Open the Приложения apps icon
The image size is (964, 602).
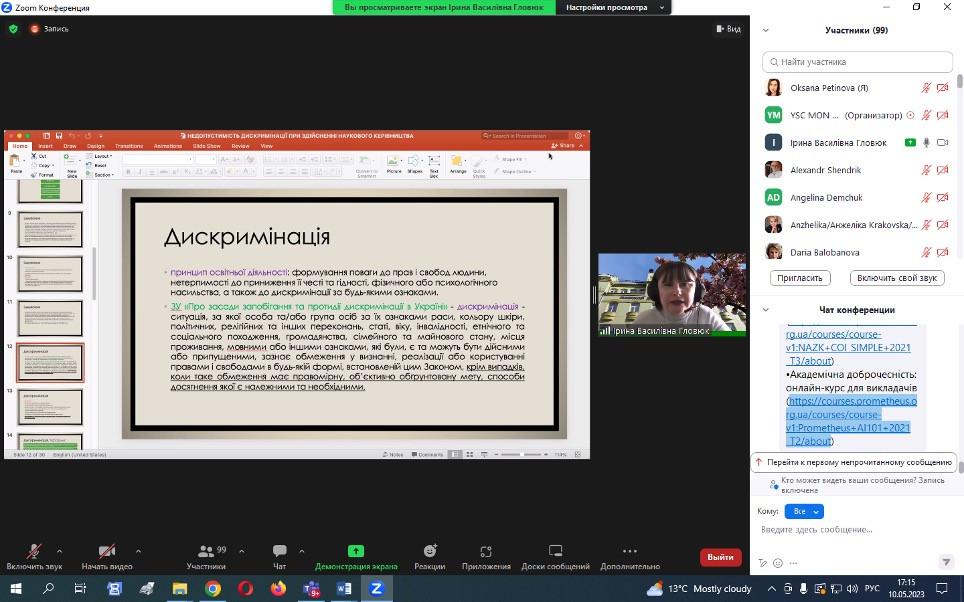click(486, 552)
